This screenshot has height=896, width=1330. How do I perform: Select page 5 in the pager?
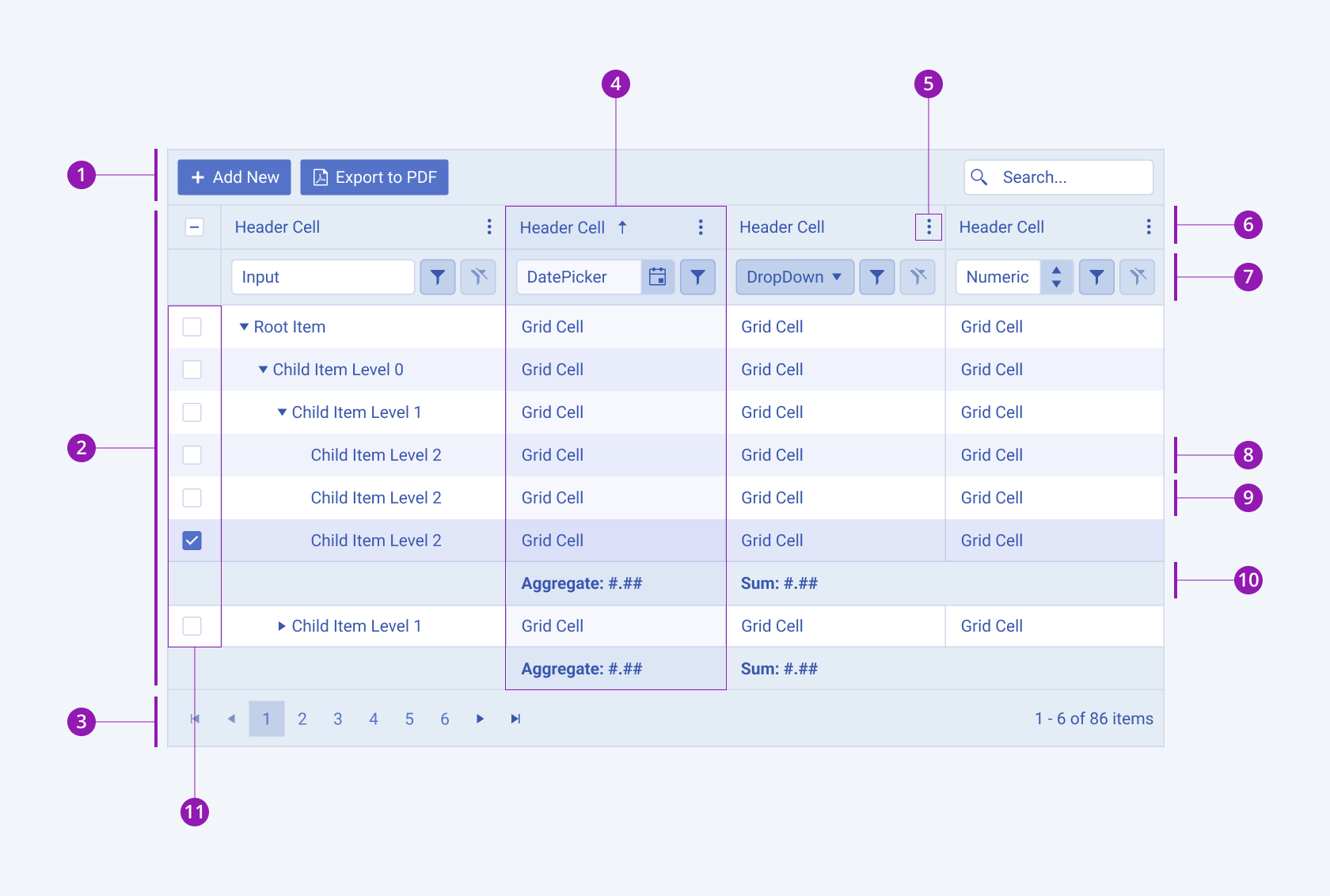(409, 719)
